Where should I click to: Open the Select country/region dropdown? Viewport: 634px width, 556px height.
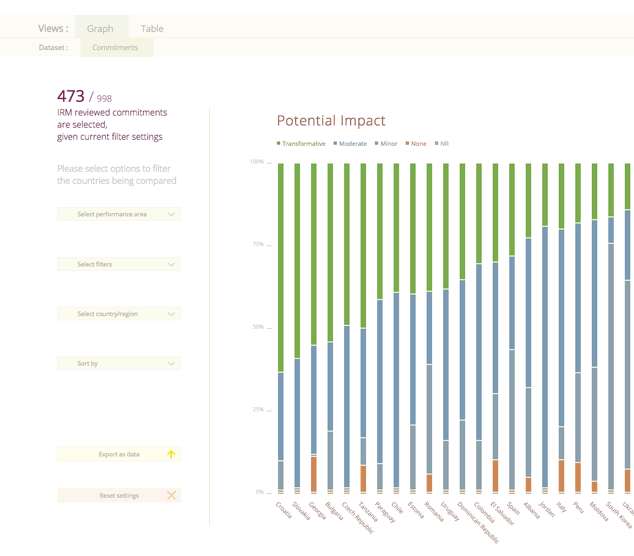pos(119,314)
